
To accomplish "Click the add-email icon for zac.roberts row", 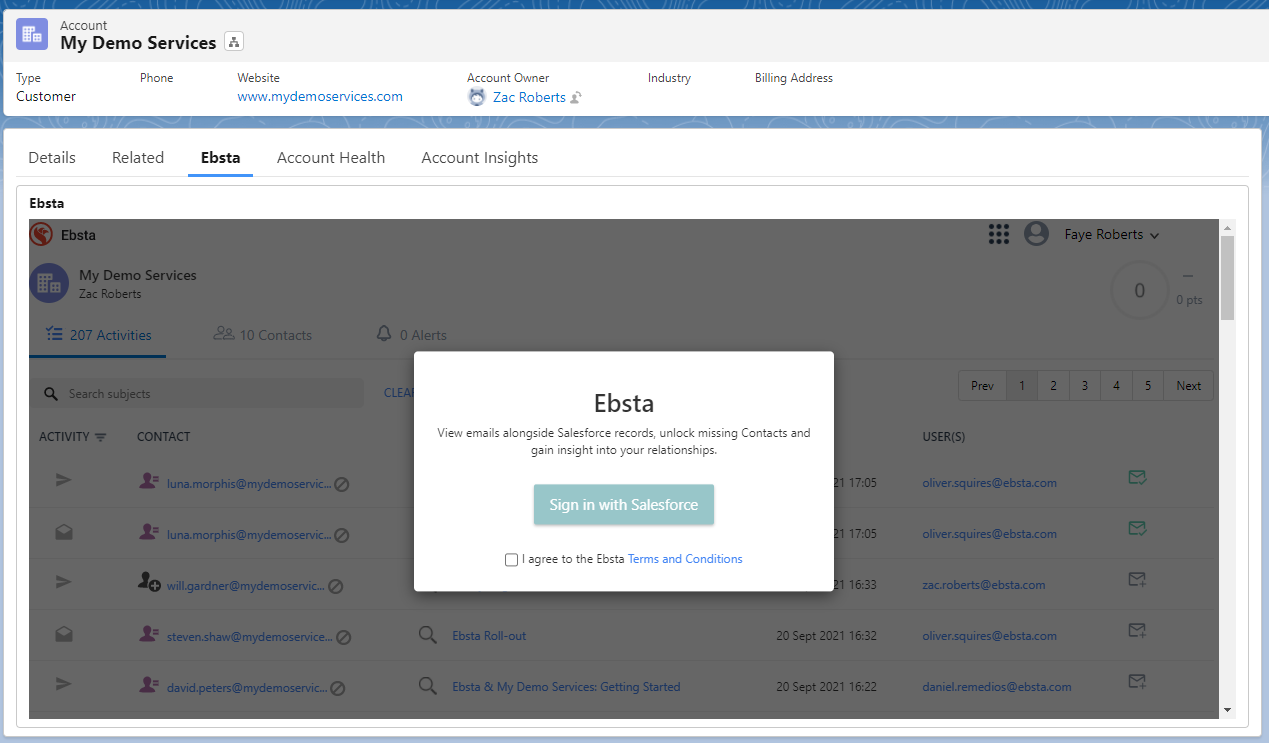I will click(1136, 579).
